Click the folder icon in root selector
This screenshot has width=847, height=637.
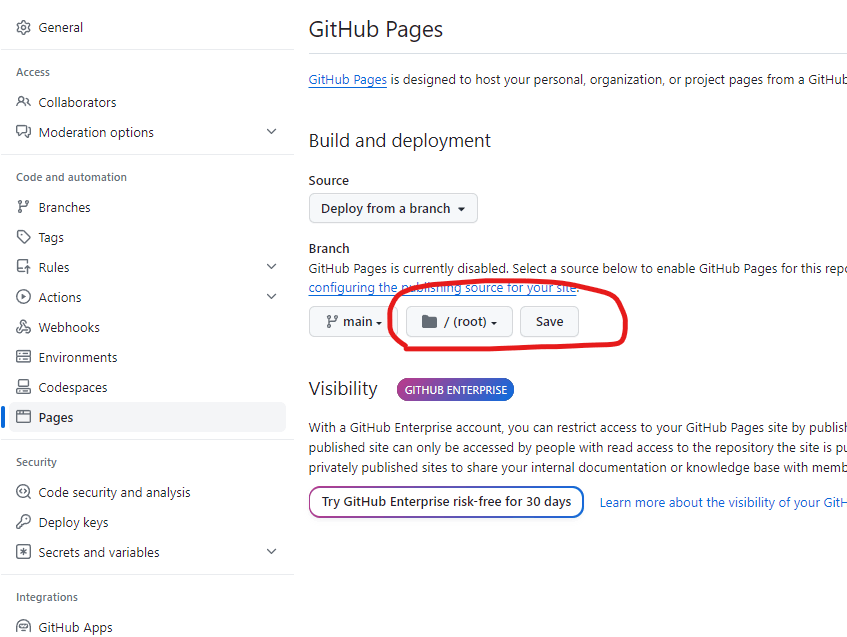coord(429,321)
